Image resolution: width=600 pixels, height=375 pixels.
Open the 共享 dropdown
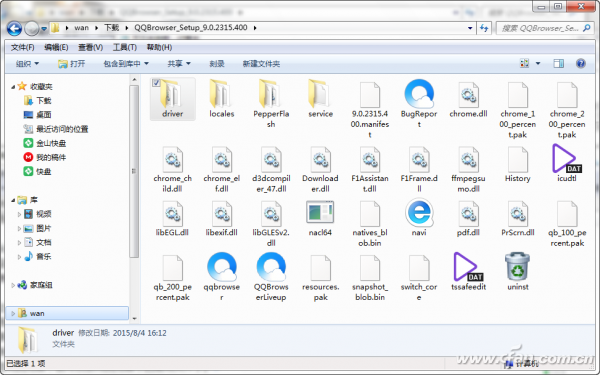179,64
